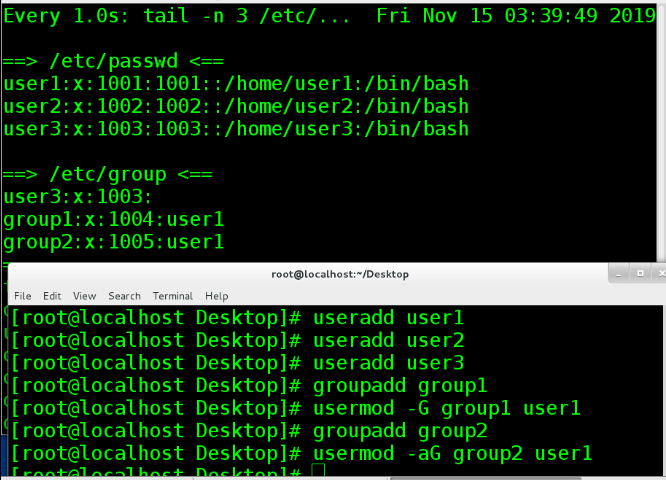This screenshot has height=480, width=666.
Task: Open the Help menu in the terminal
Action: (x=217, y=296)
